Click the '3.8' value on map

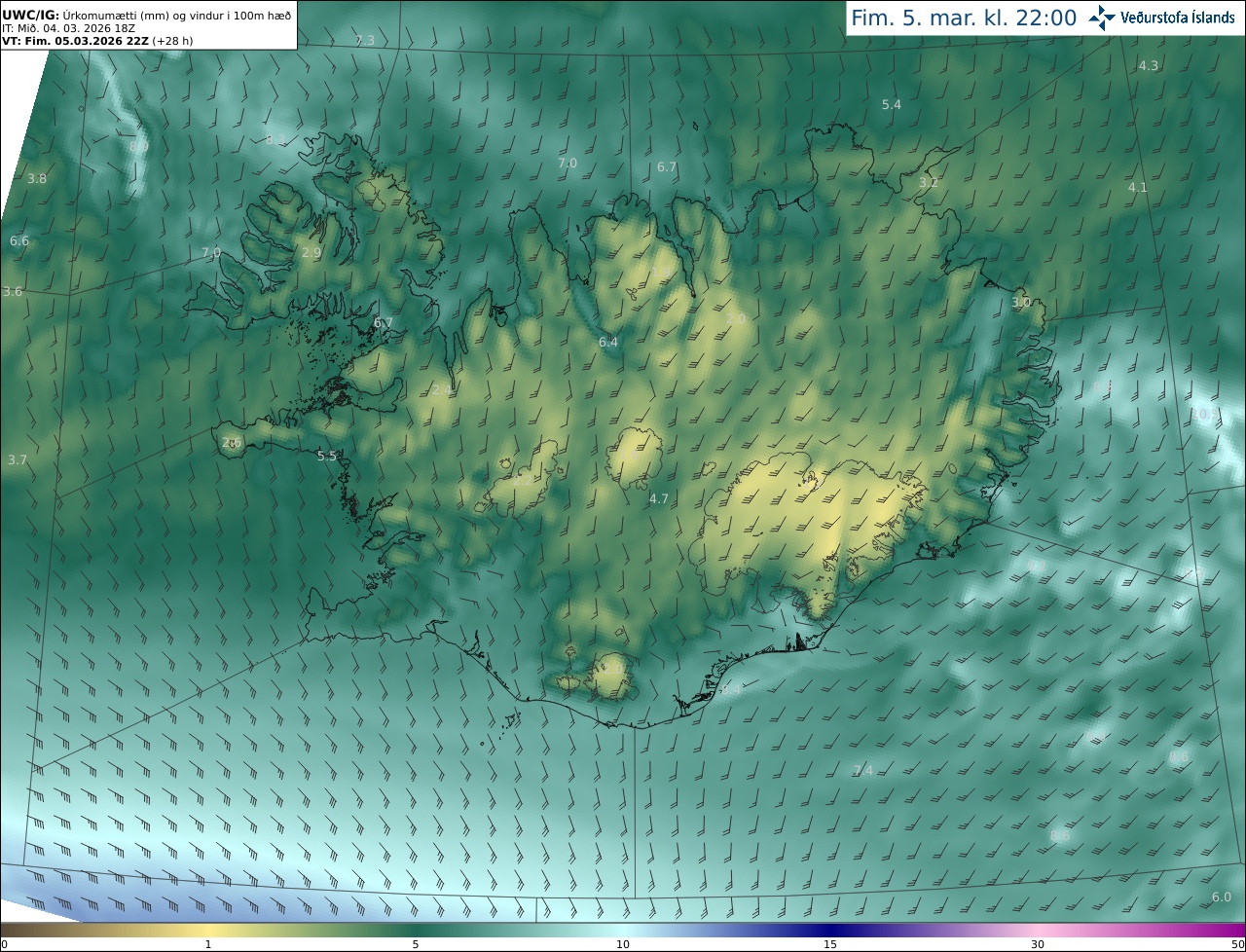point(37,178)
